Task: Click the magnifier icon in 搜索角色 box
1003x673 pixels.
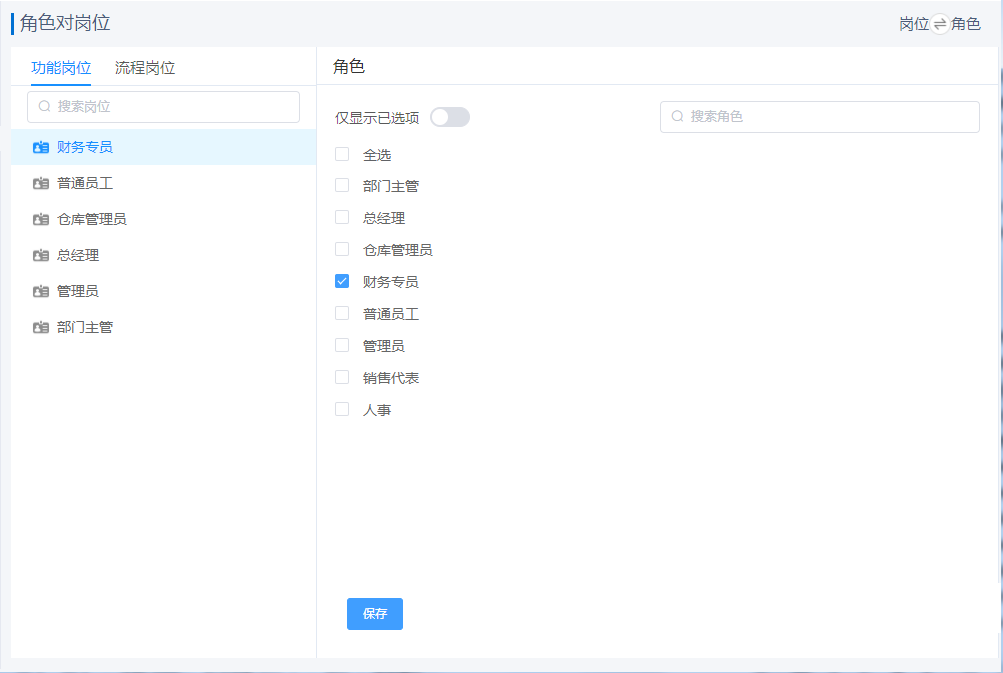Action: 677,117
